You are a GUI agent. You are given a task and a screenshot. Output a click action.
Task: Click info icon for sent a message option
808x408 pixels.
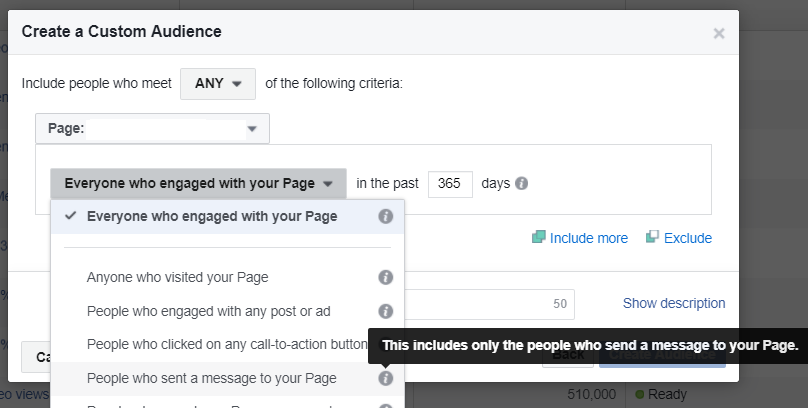(x=385, y=378)
